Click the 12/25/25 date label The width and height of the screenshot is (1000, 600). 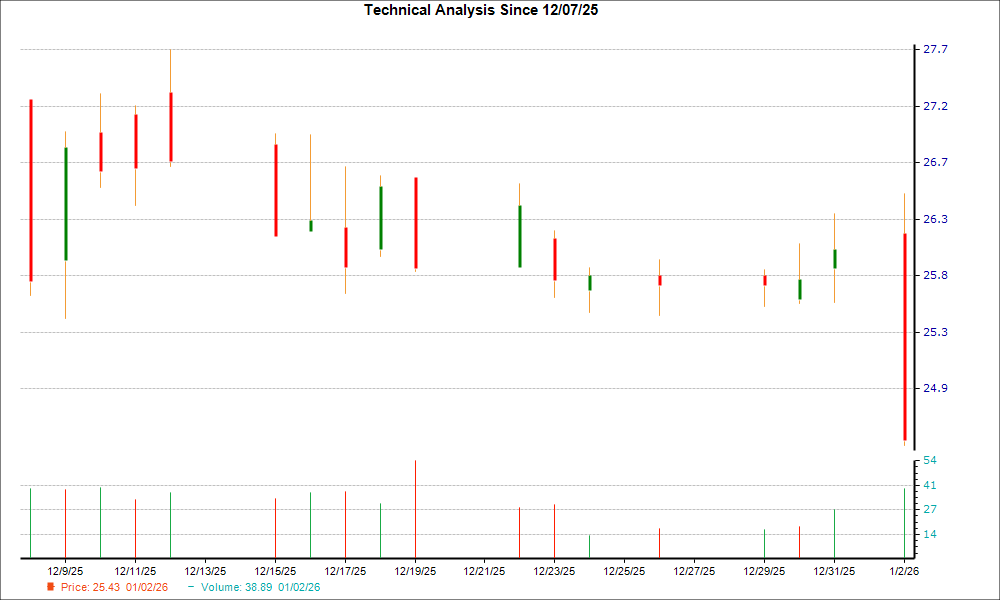624,571
